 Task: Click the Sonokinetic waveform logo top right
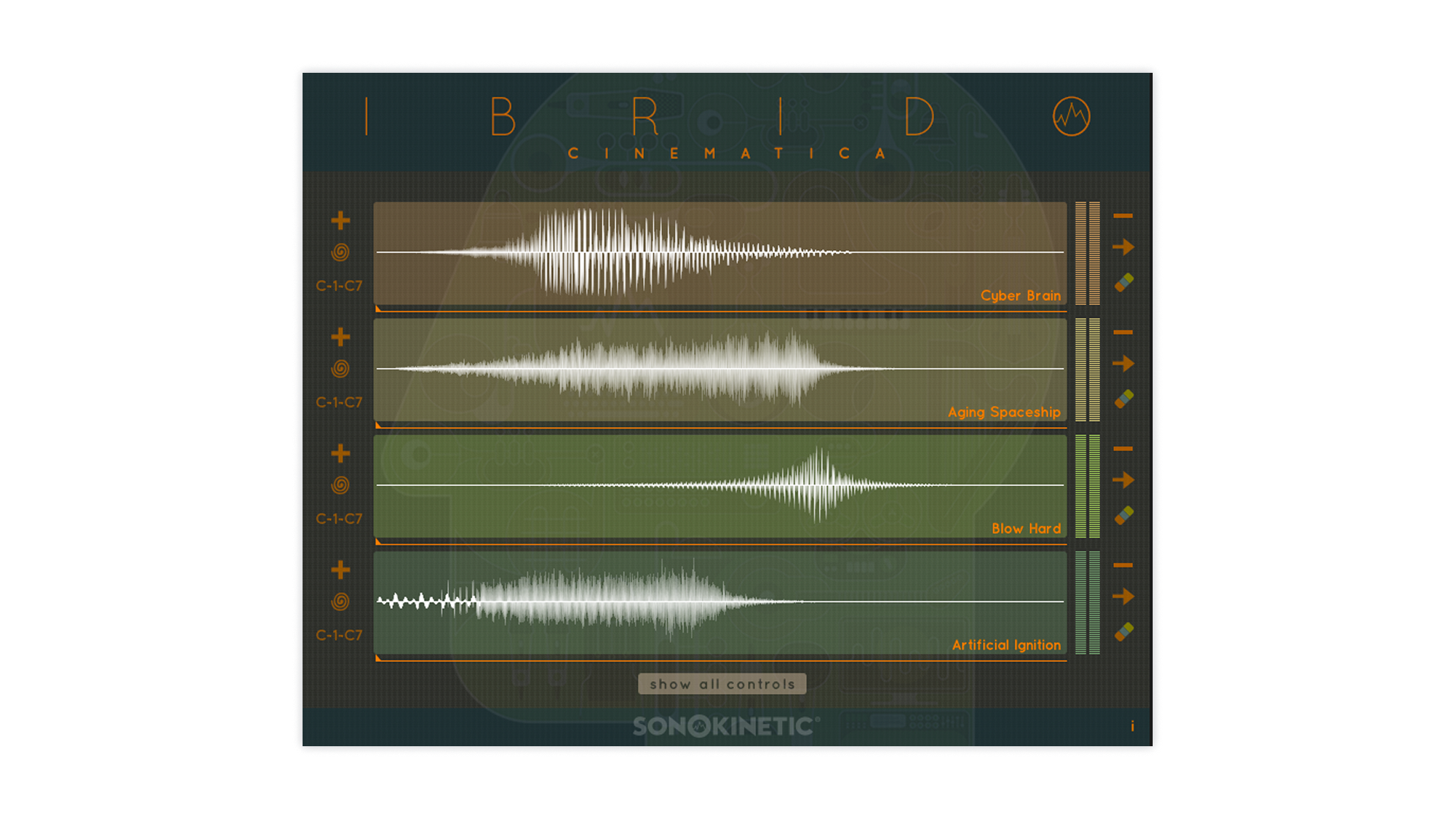click(x=1071, y=117)
